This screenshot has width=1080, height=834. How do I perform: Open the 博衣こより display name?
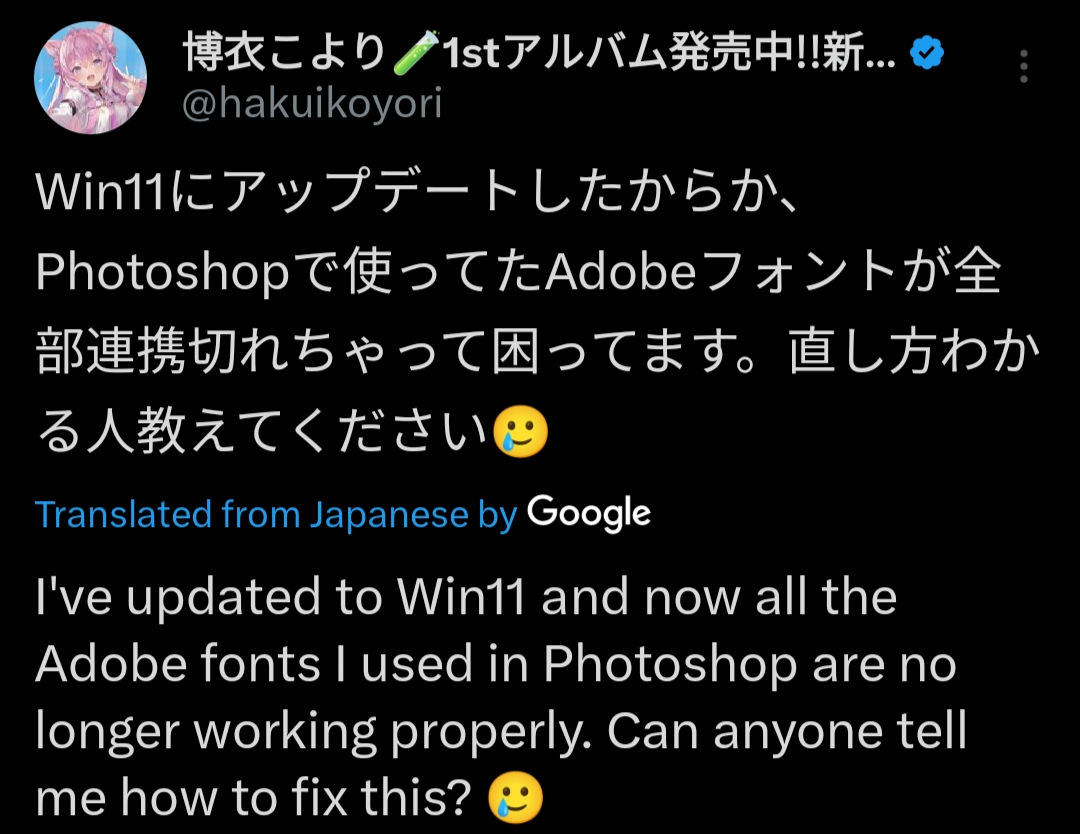point(284,53)
